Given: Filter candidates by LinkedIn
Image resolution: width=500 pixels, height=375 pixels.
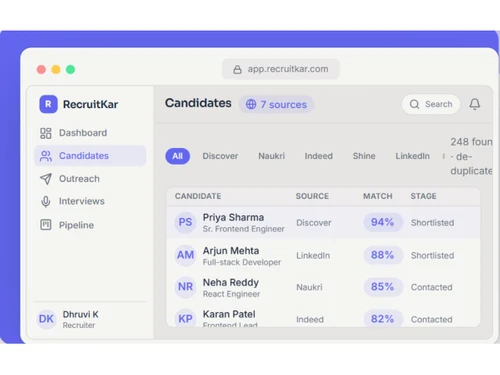Looking at the screenshot, I should click(x=413, y=156).
